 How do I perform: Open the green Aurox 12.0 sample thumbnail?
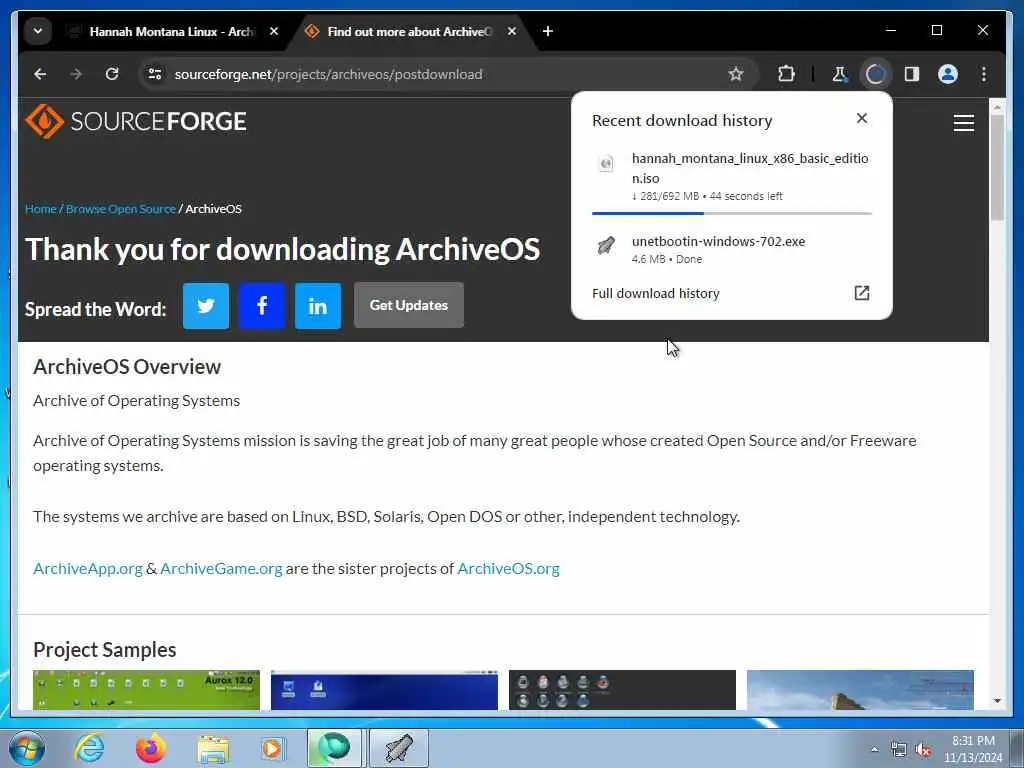[x=146, y=690]
